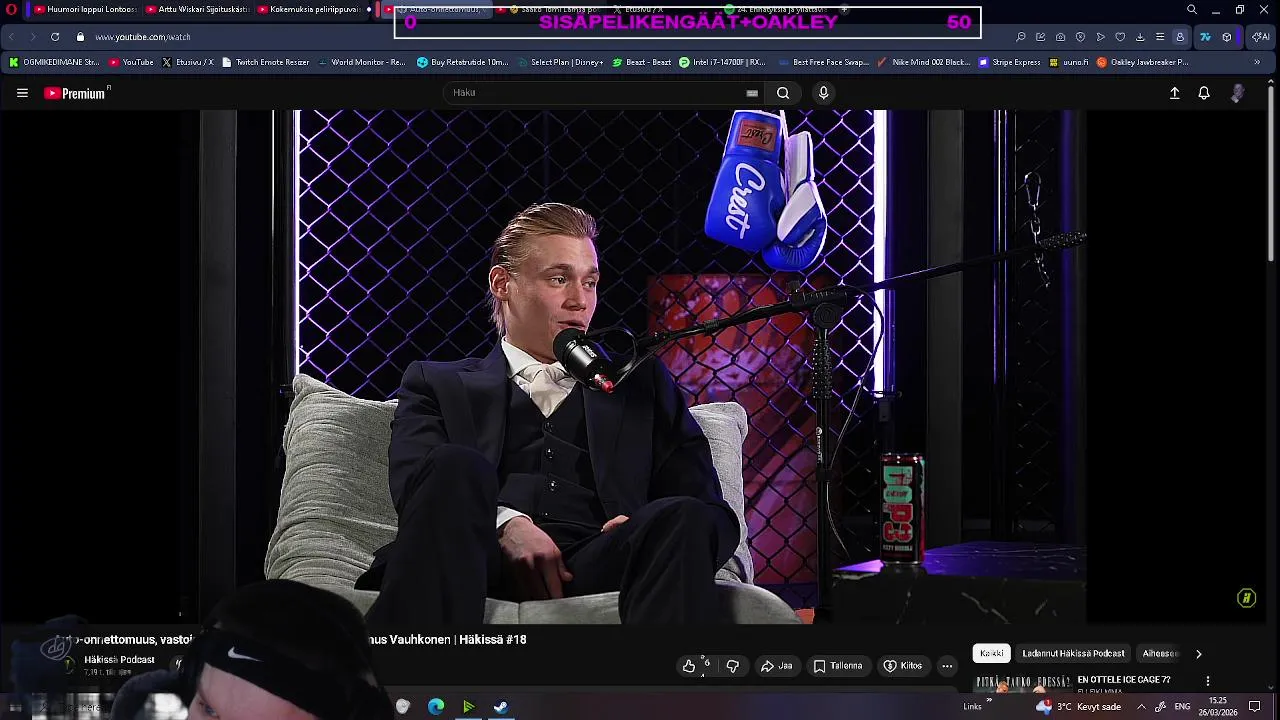Expand bookmarks bar overflow chevron
1280x720 pixels.
1257,62
